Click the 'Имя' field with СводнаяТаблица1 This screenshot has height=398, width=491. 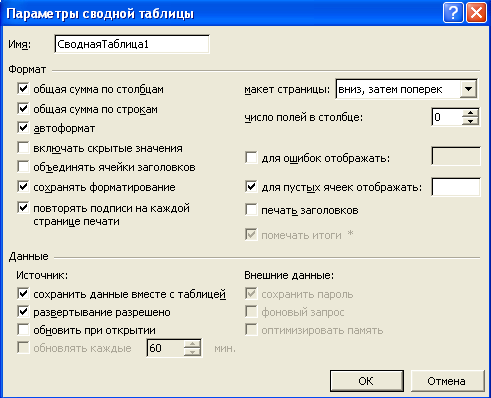132,44
